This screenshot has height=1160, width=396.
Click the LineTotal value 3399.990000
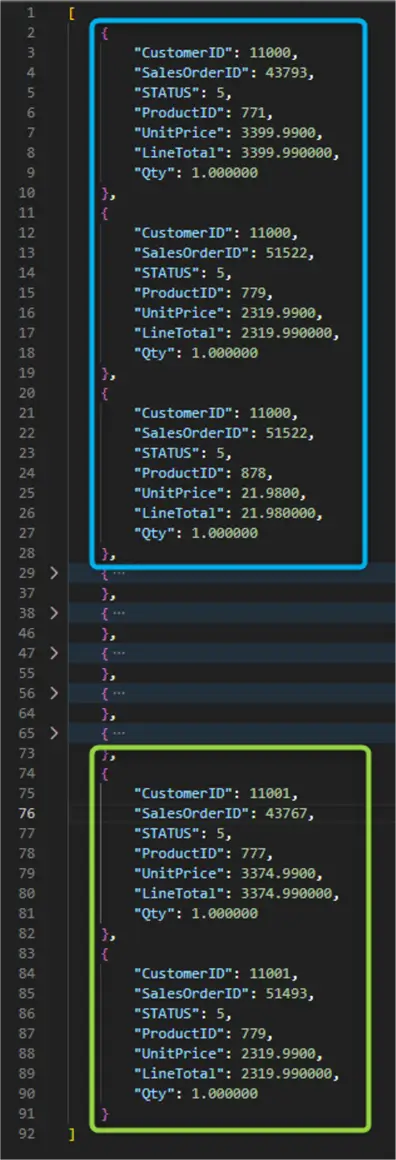(286, 152)
